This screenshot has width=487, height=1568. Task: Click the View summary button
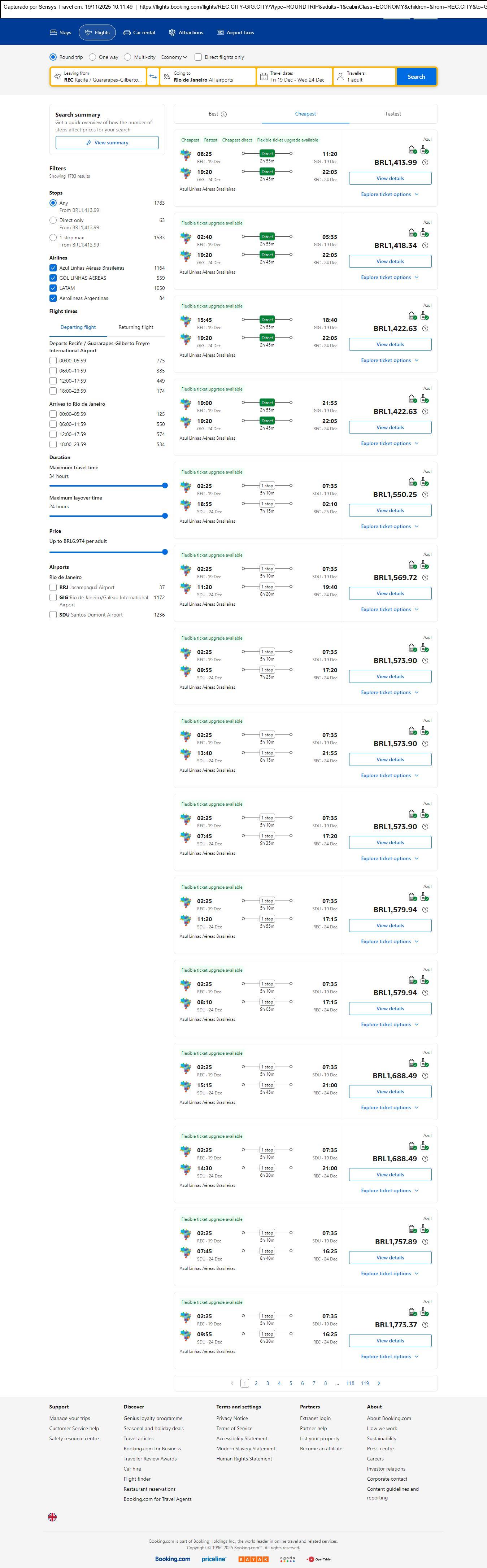point(107,143)
